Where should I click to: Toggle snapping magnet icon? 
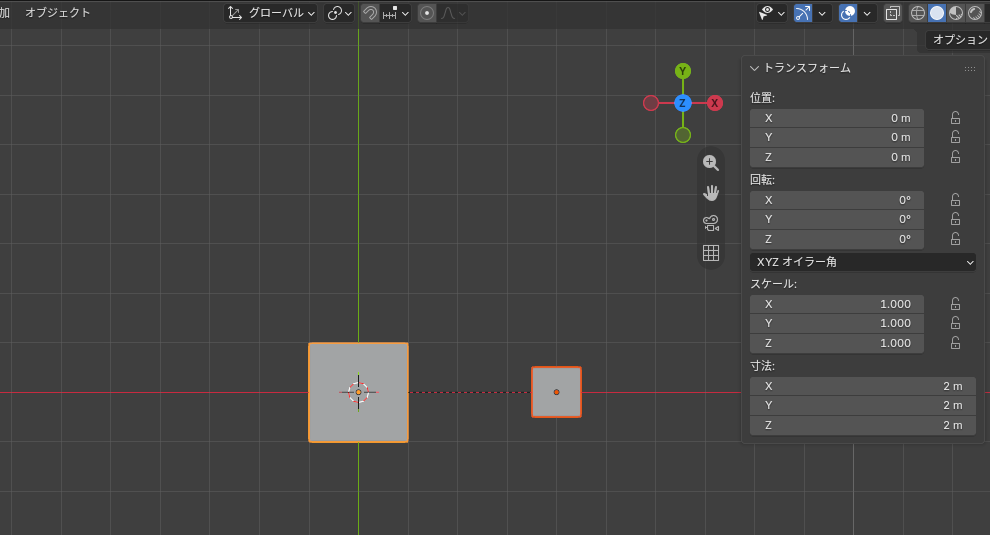tap(370, 13)
